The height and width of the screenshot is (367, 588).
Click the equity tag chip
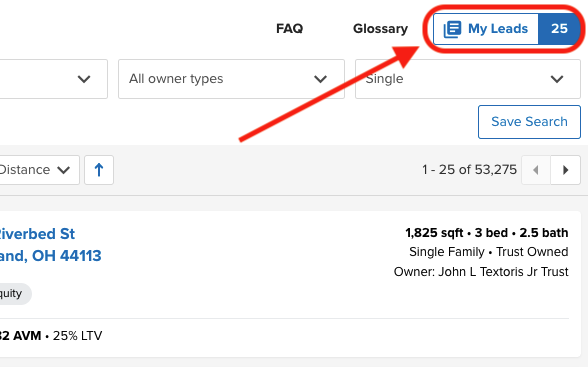point(15,294)
